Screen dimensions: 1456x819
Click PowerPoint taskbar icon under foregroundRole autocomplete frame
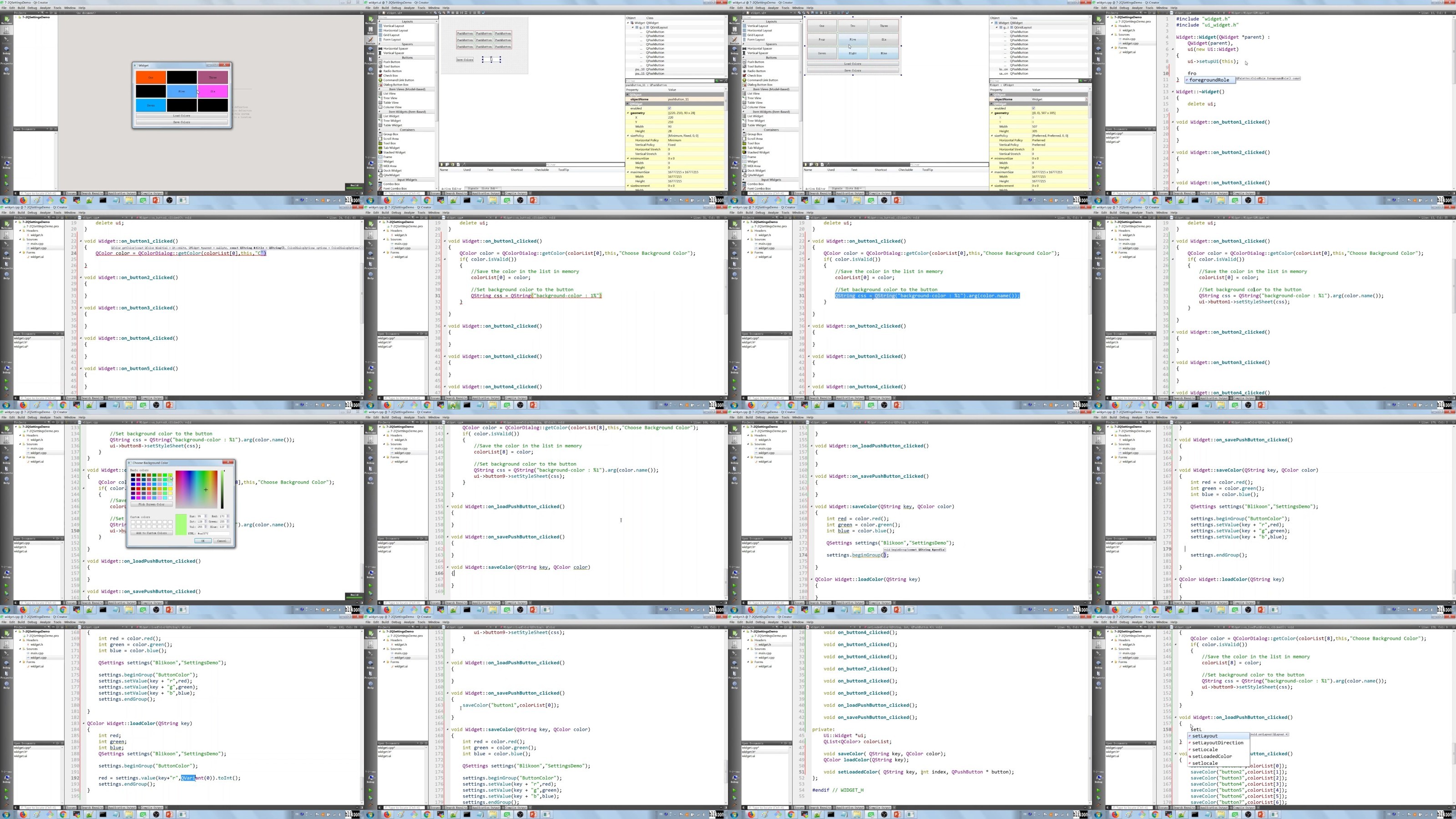(x=1261, y=200)
